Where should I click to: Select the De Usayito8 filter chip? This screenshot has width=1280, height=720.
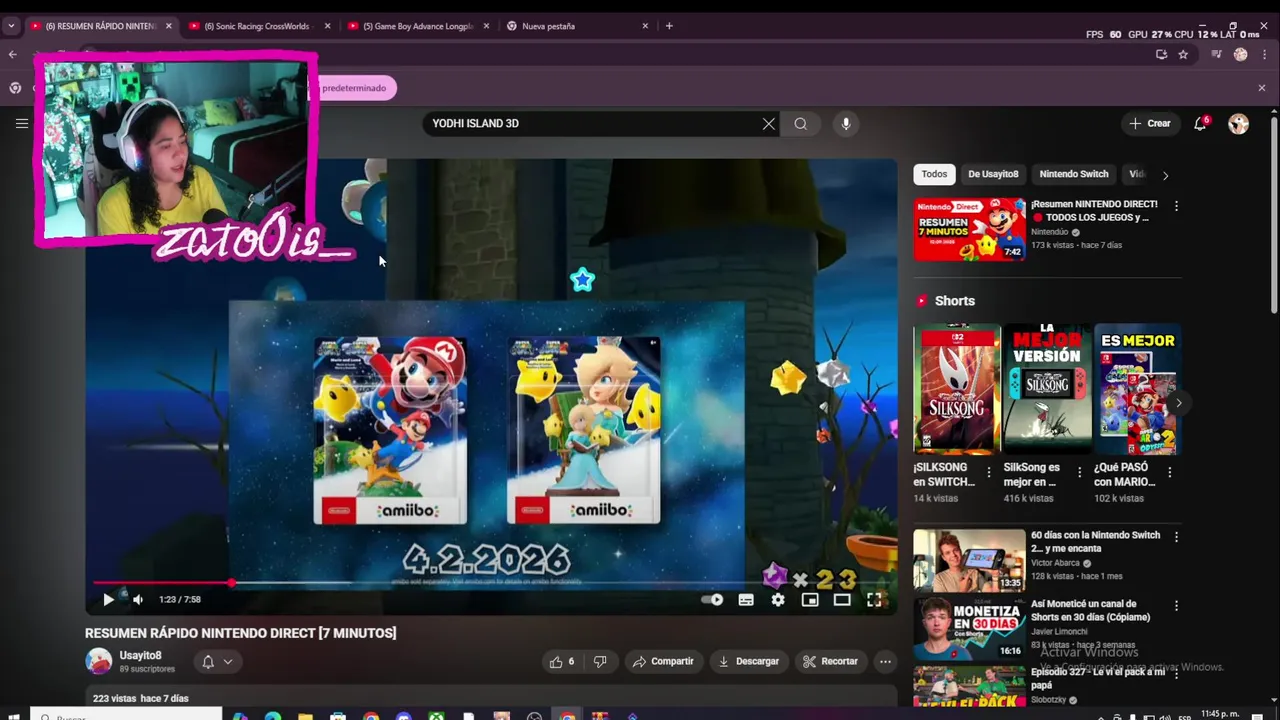point(993,174)
